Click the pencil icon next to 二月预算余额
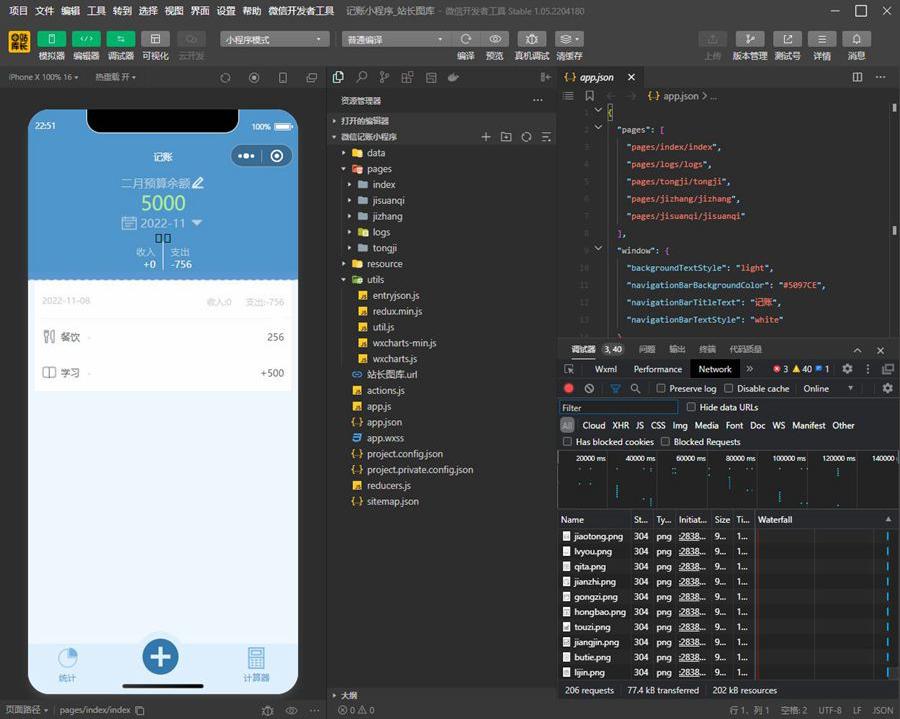900x719 pixels. [x=198, y=183]
